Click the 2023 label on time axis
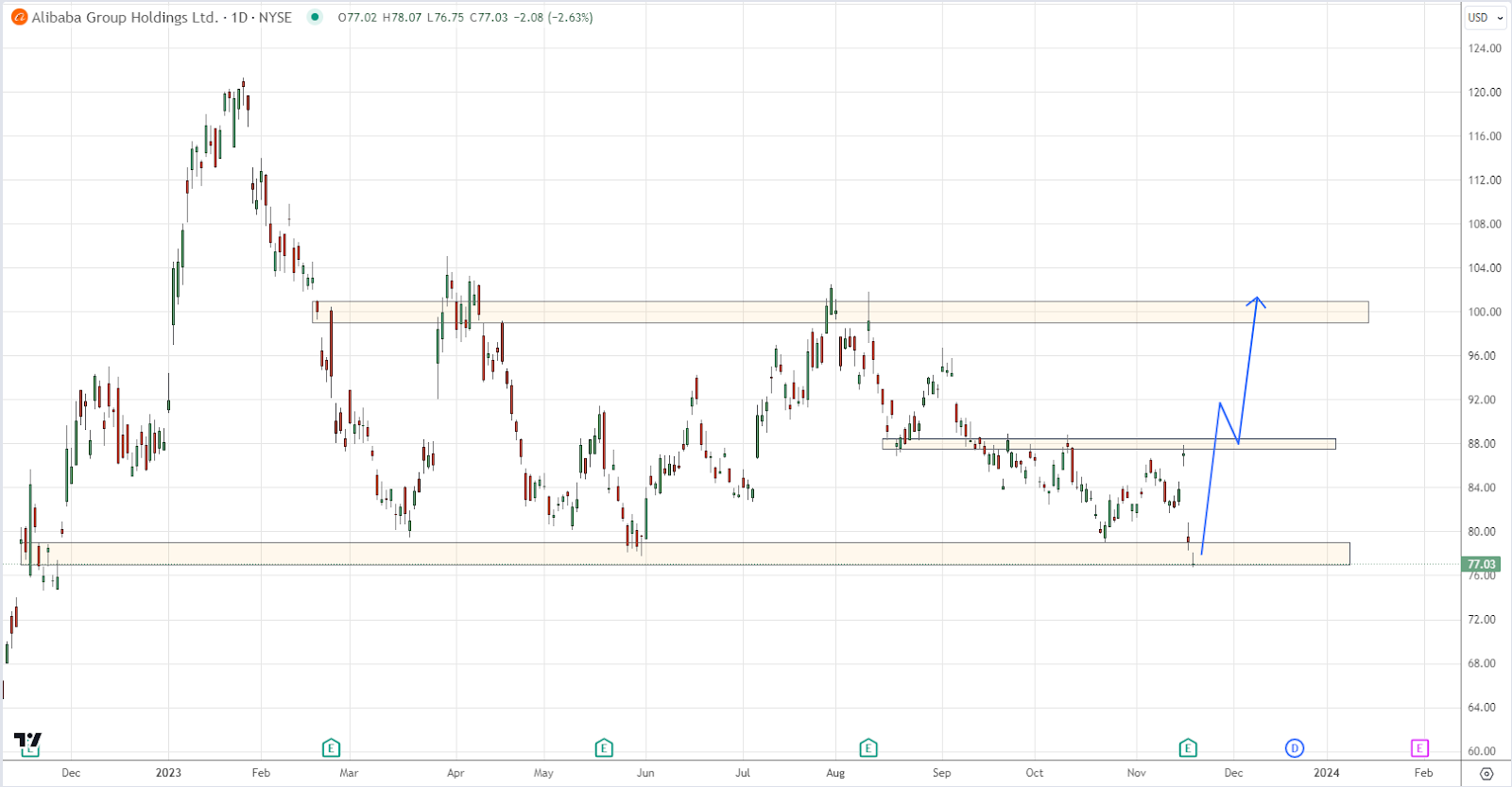The width and height of the screenshot is (1512, 787). click(168, 773)
